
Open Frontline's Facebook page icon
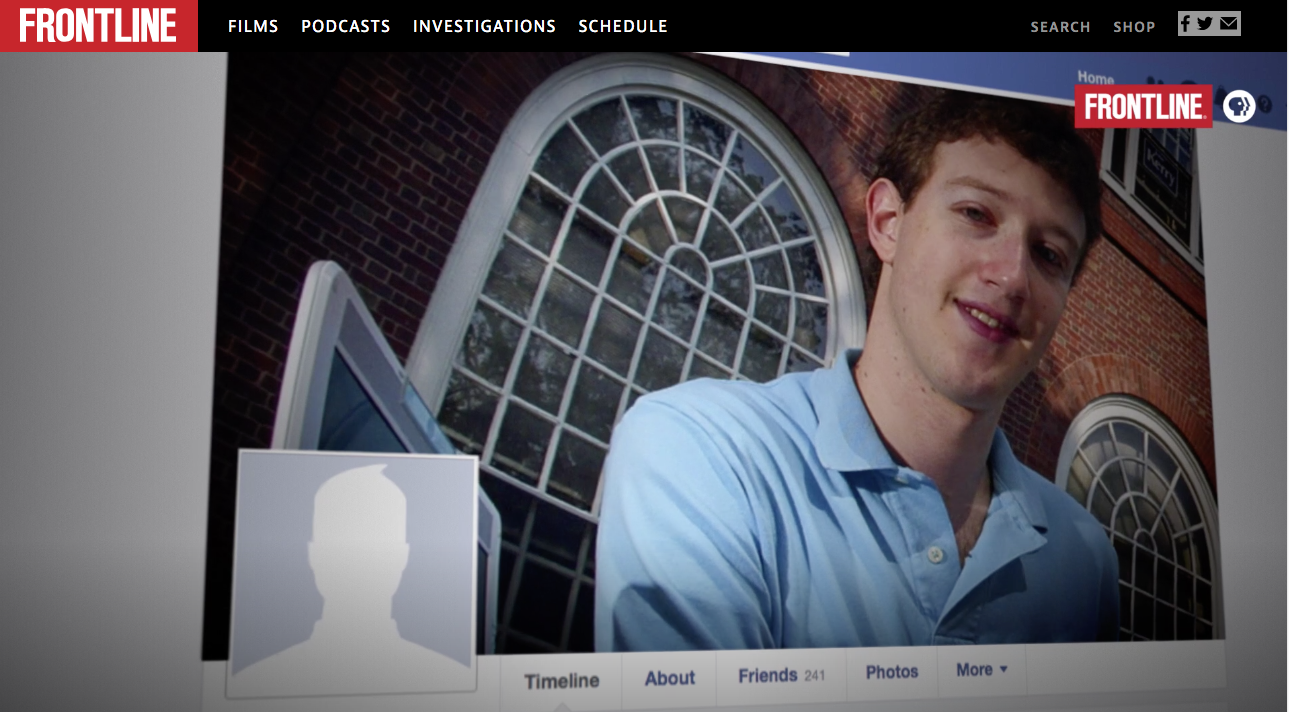tap(1186, 24)
